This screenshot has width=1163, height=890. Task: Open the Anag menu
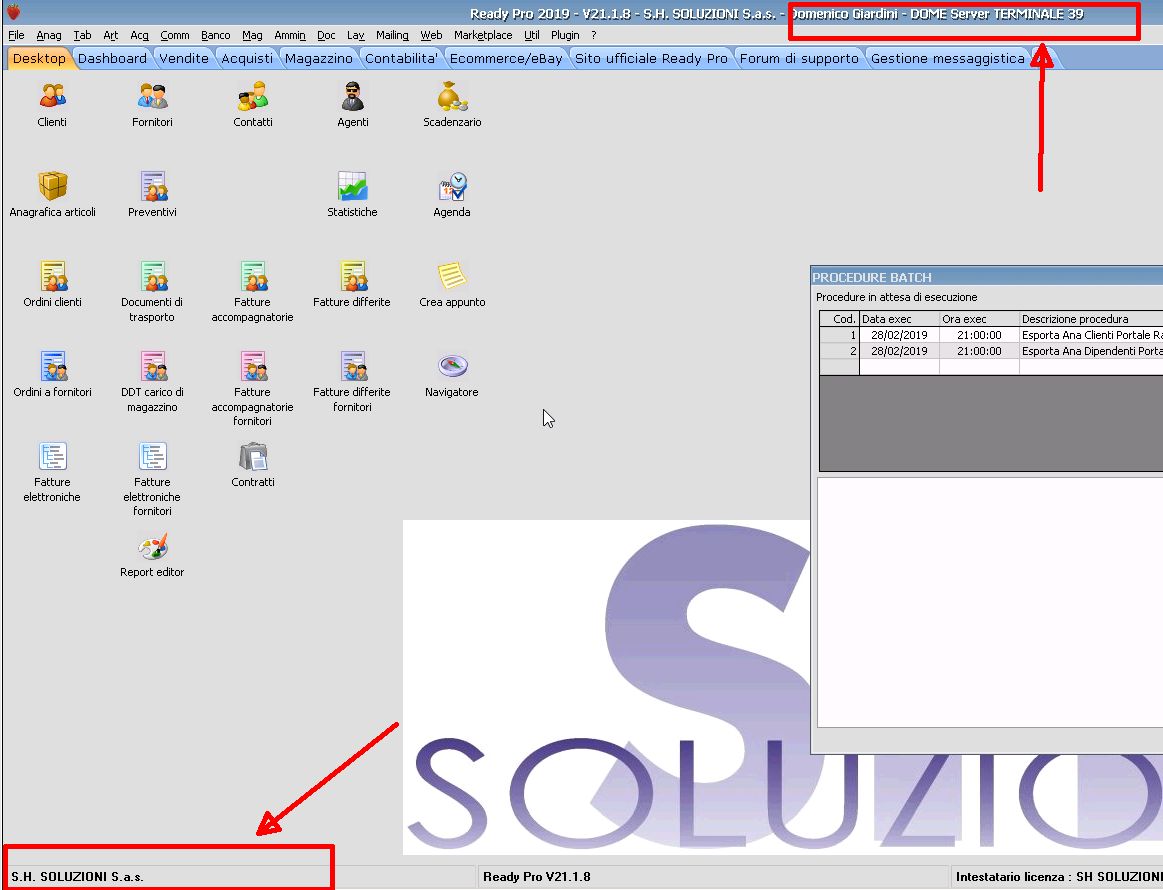click(49, 35)
